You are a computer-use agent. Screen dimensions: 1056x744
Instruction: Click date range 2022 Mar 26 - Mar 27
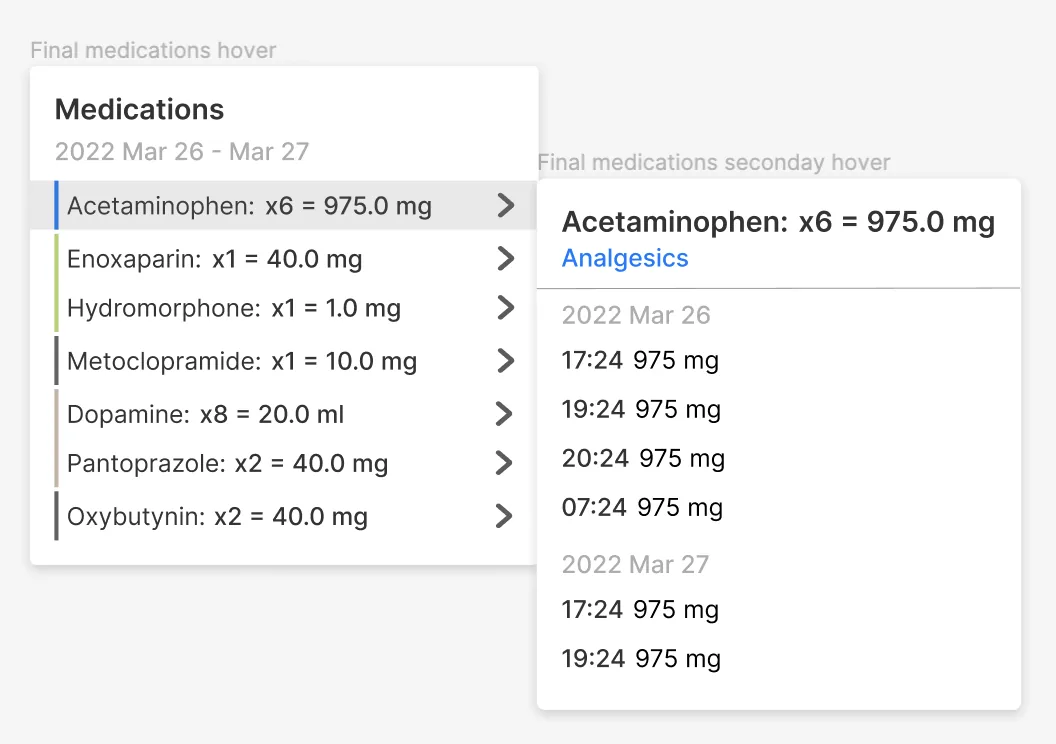182,152
